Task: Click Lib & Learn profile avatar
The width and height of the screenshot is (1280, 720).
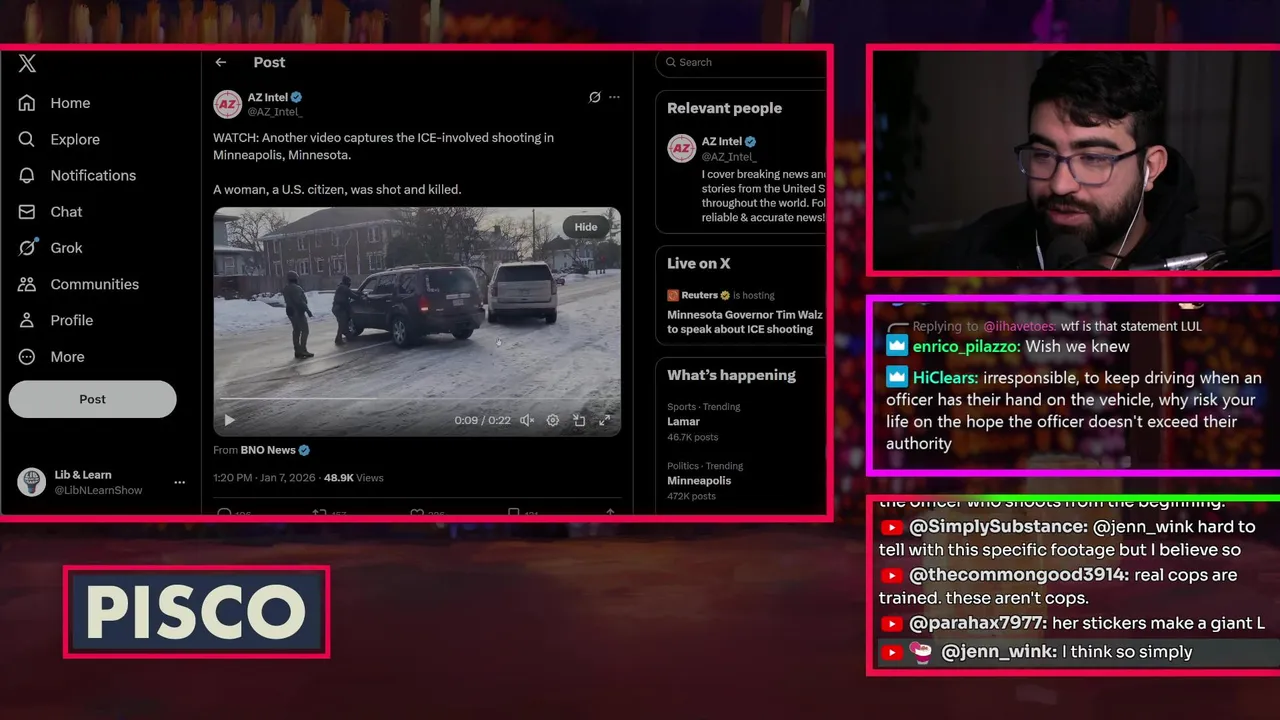Action: [x=32, y=482]
